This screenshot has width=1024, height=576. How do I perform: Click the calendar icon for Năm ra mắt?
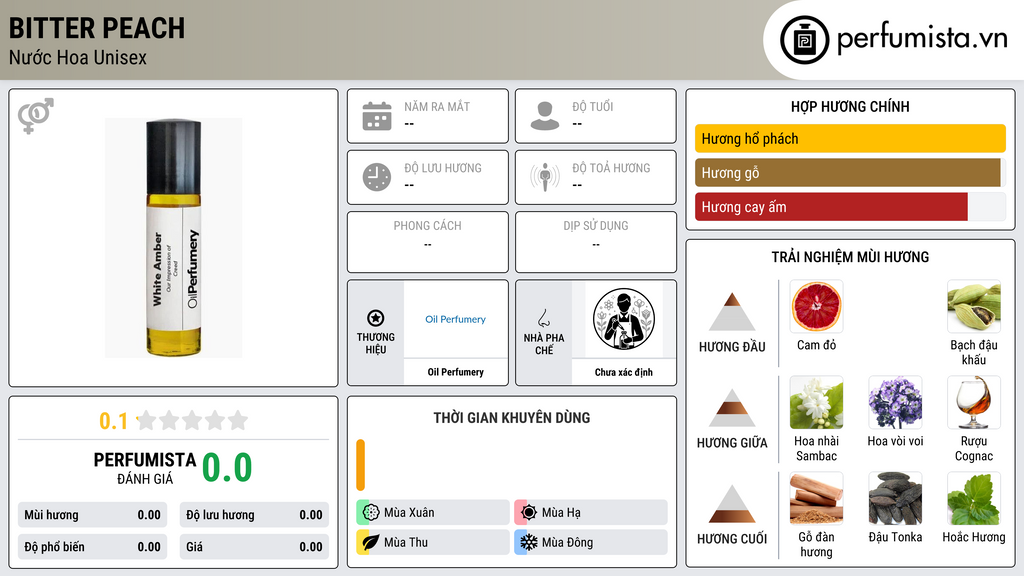click(x=377, y=116)
